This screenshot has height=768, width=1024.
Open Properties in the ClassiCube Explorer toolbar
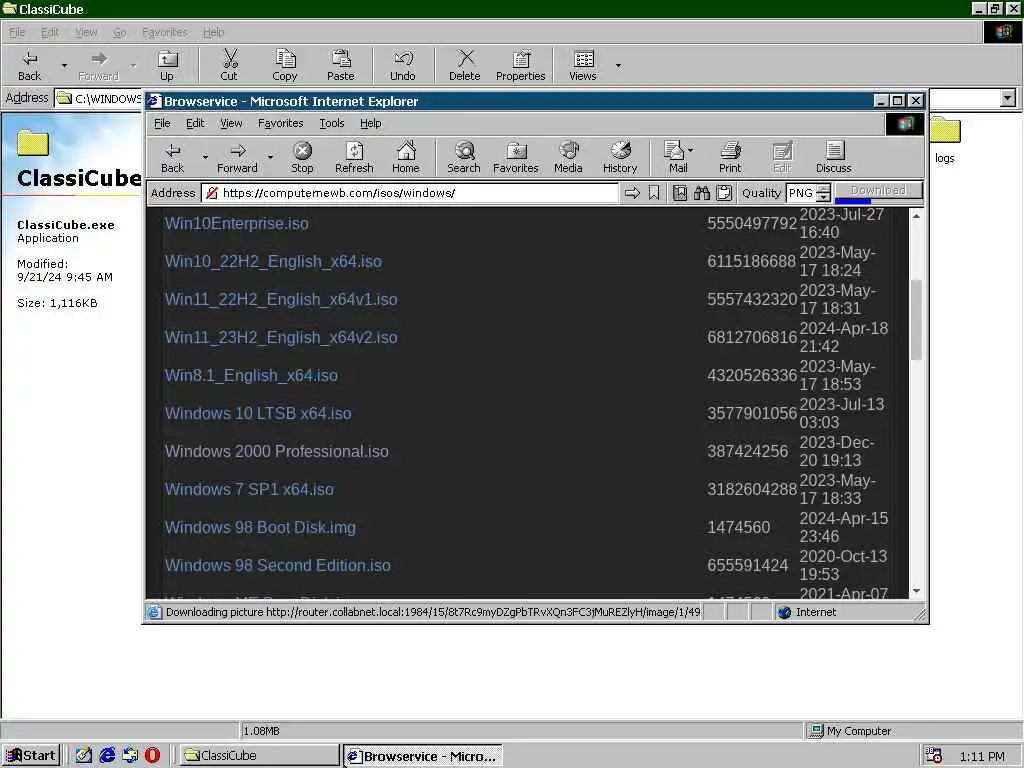point(520,65)
